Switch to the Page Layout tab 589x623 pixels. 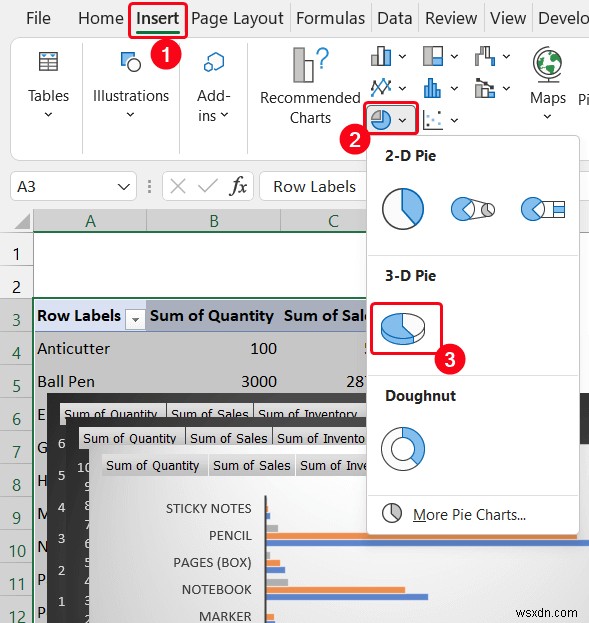point(237,18)
